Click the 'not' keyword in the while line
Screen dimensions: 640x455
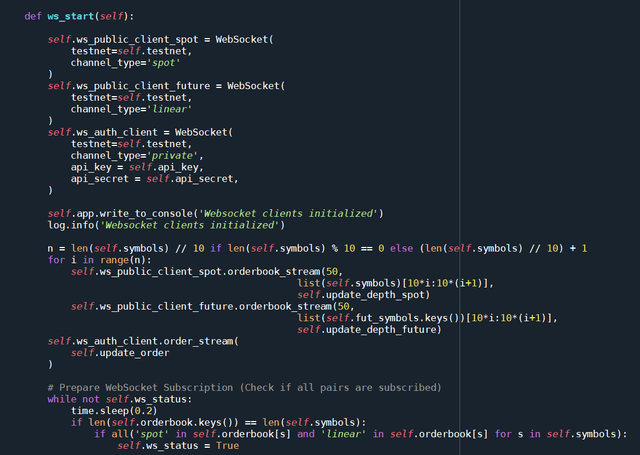[91, 399]
